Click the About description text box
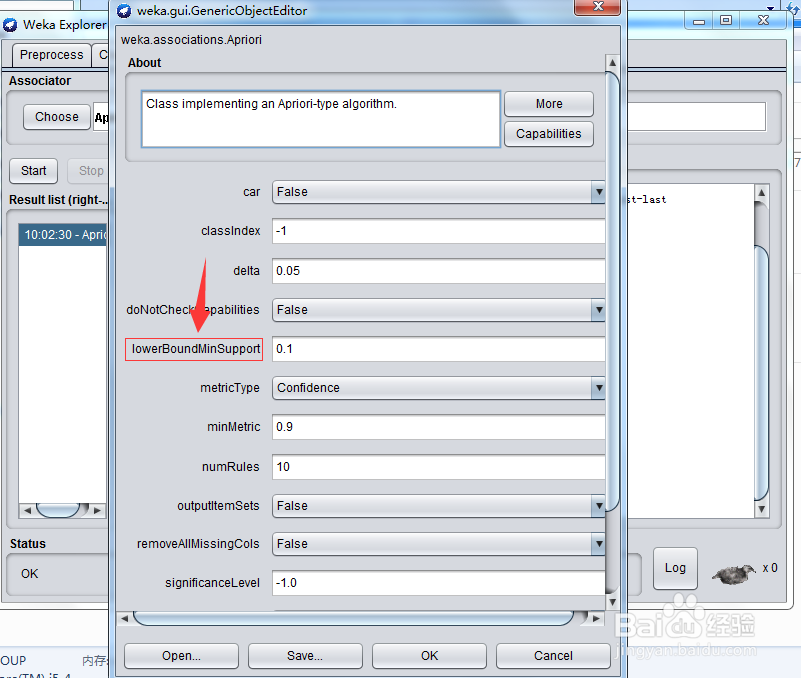The height and width of the screenshot is (678, 801). (321, 120)
